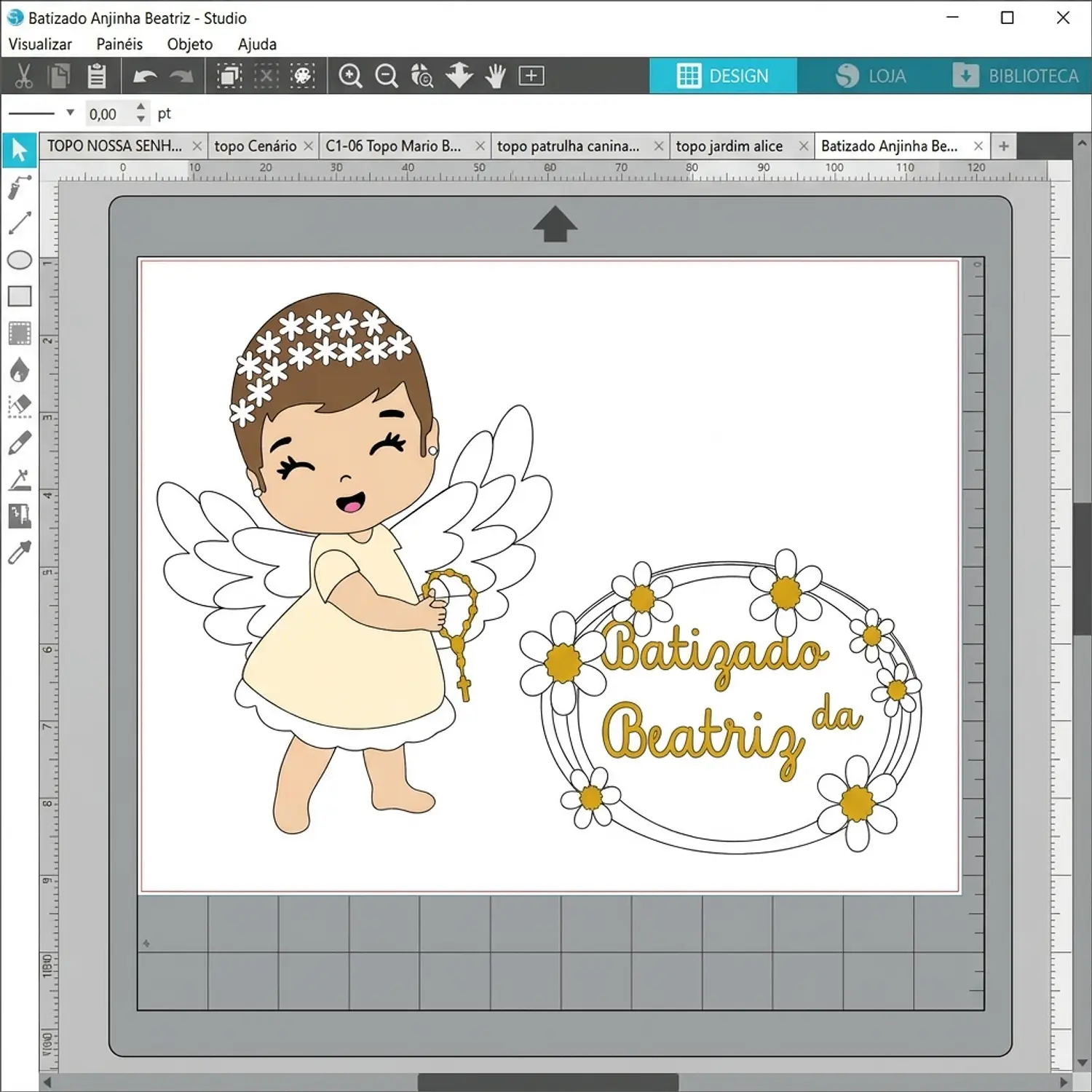The width and height of the screenshot is (1092, 1092).
Task: Choose the Select arrow tool
Action: coord(20,150)
